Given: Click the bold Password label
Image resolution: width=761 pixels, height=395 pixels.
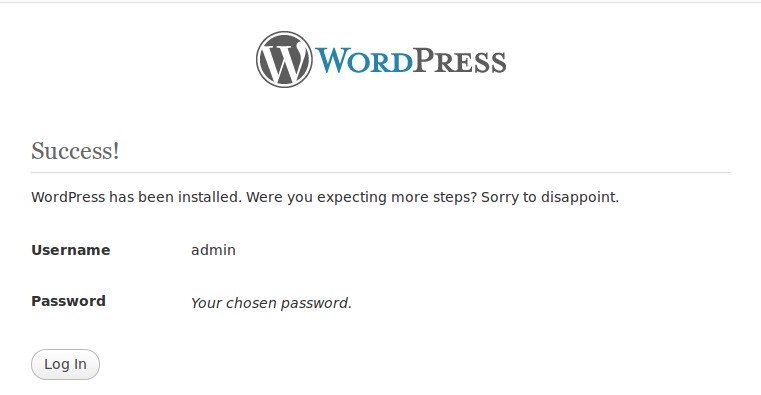Looking at the screenshot, I should point(68,301).
